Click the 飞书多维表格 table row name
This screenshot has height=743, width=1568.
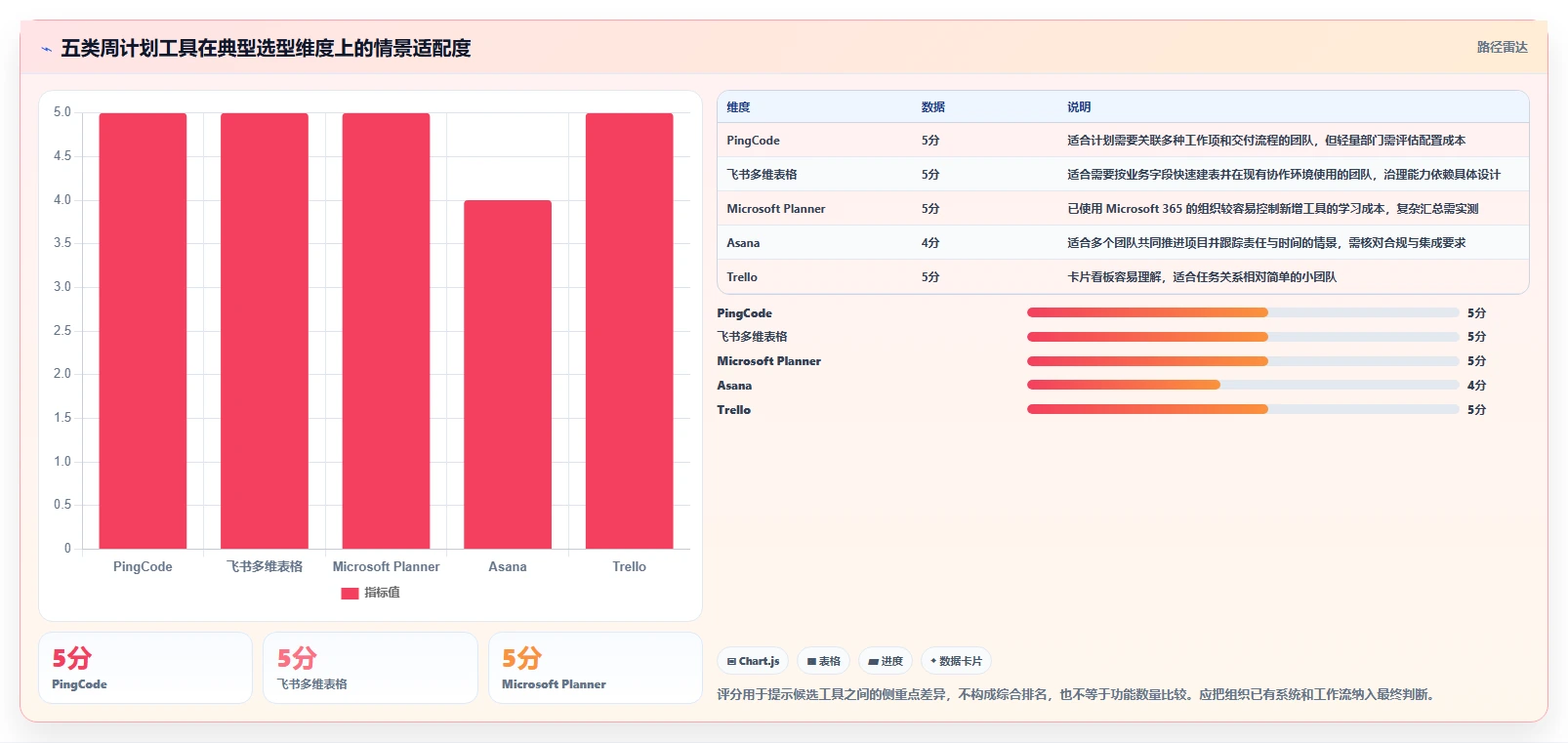(762, 175)
